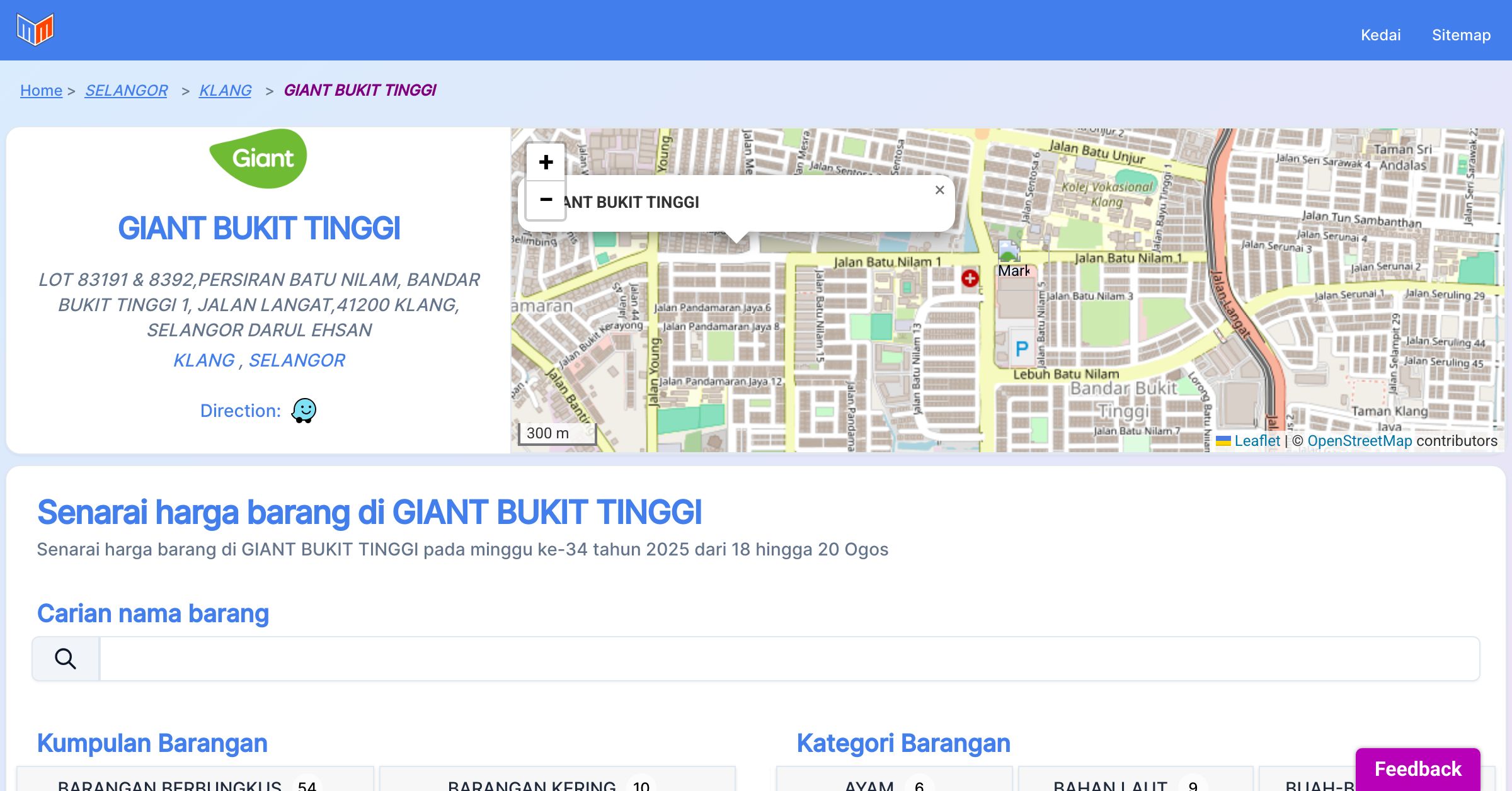Go to Home breadcrumb link
1512x791 pixels.
41,90
